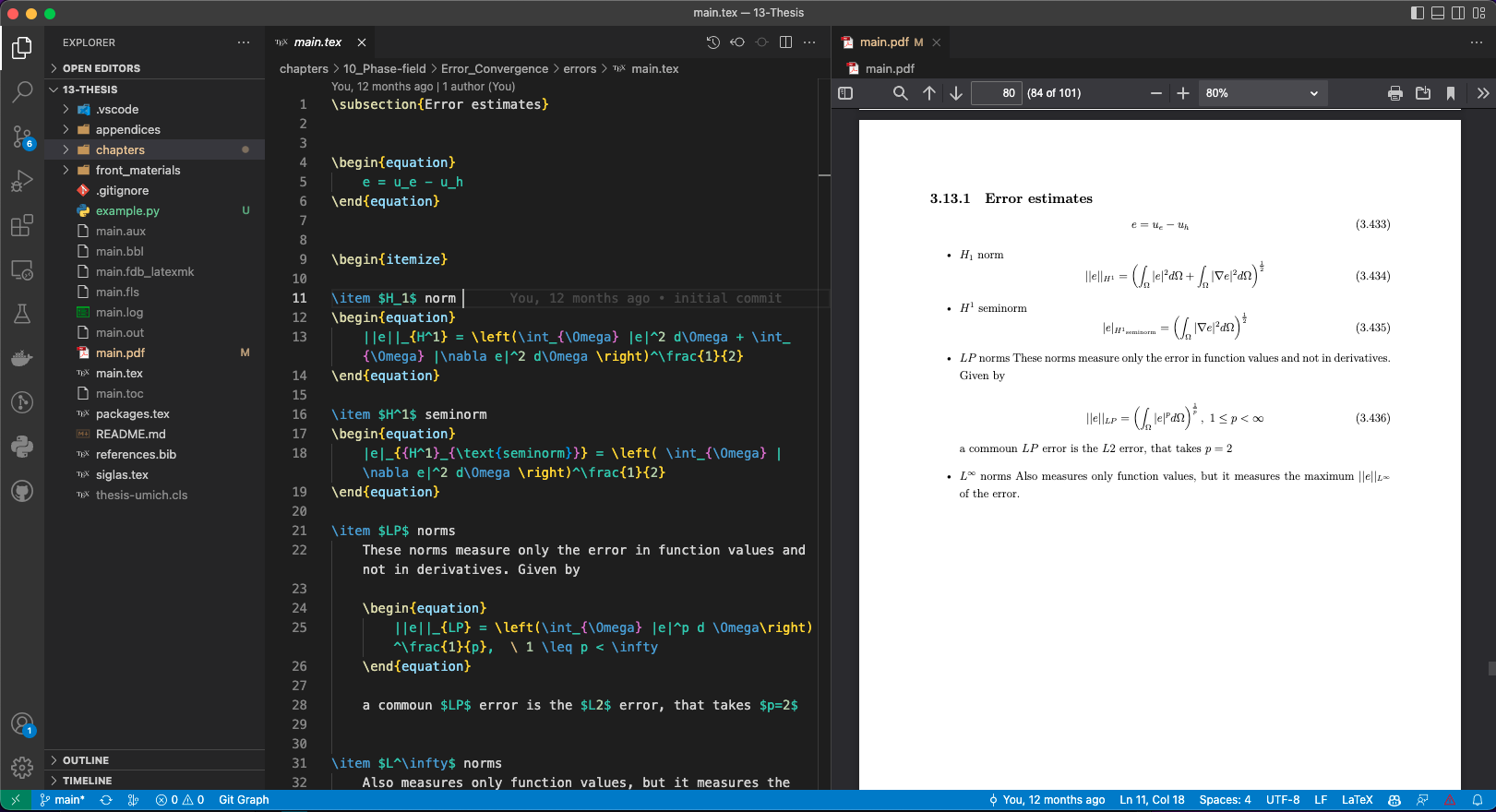Print the PDF document
Viewport: 1496px width, 812px height.
tap(1394, 93)
